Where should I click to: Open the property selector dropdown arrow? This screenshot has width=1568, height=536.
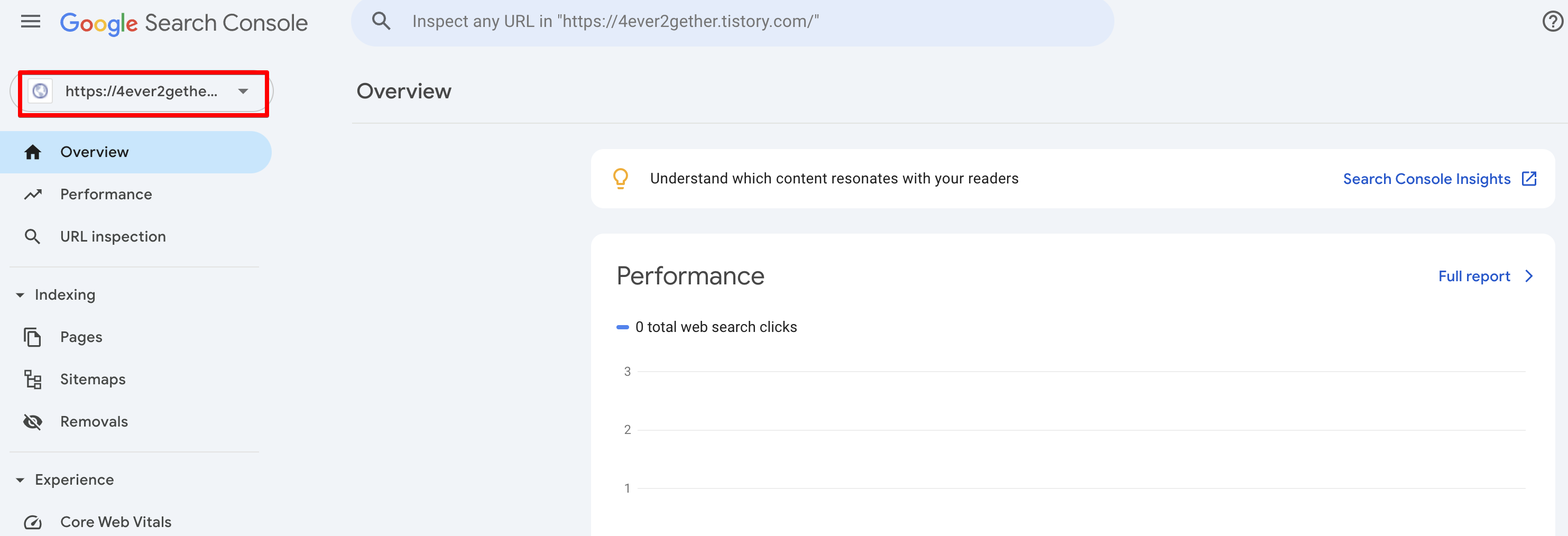(x=243, y=91)
